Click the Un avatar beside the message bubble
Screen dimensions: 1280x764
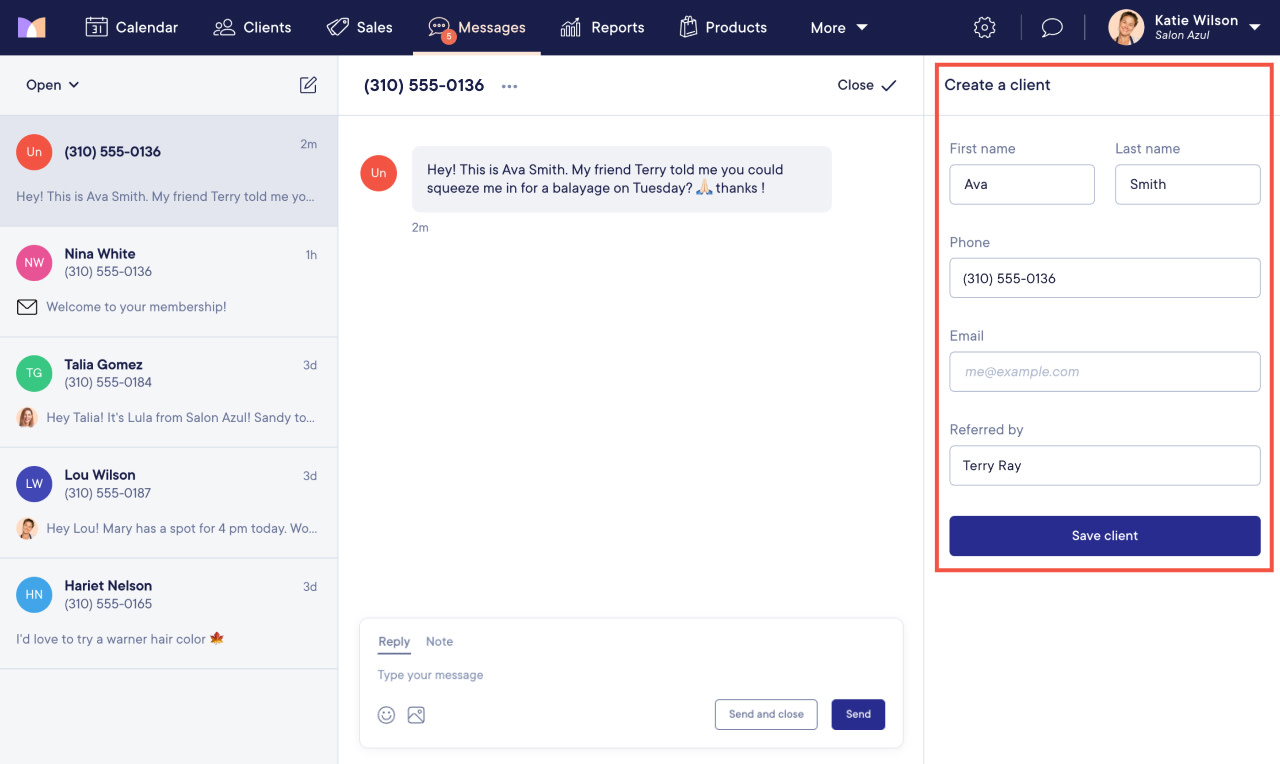tap(378, 173)
